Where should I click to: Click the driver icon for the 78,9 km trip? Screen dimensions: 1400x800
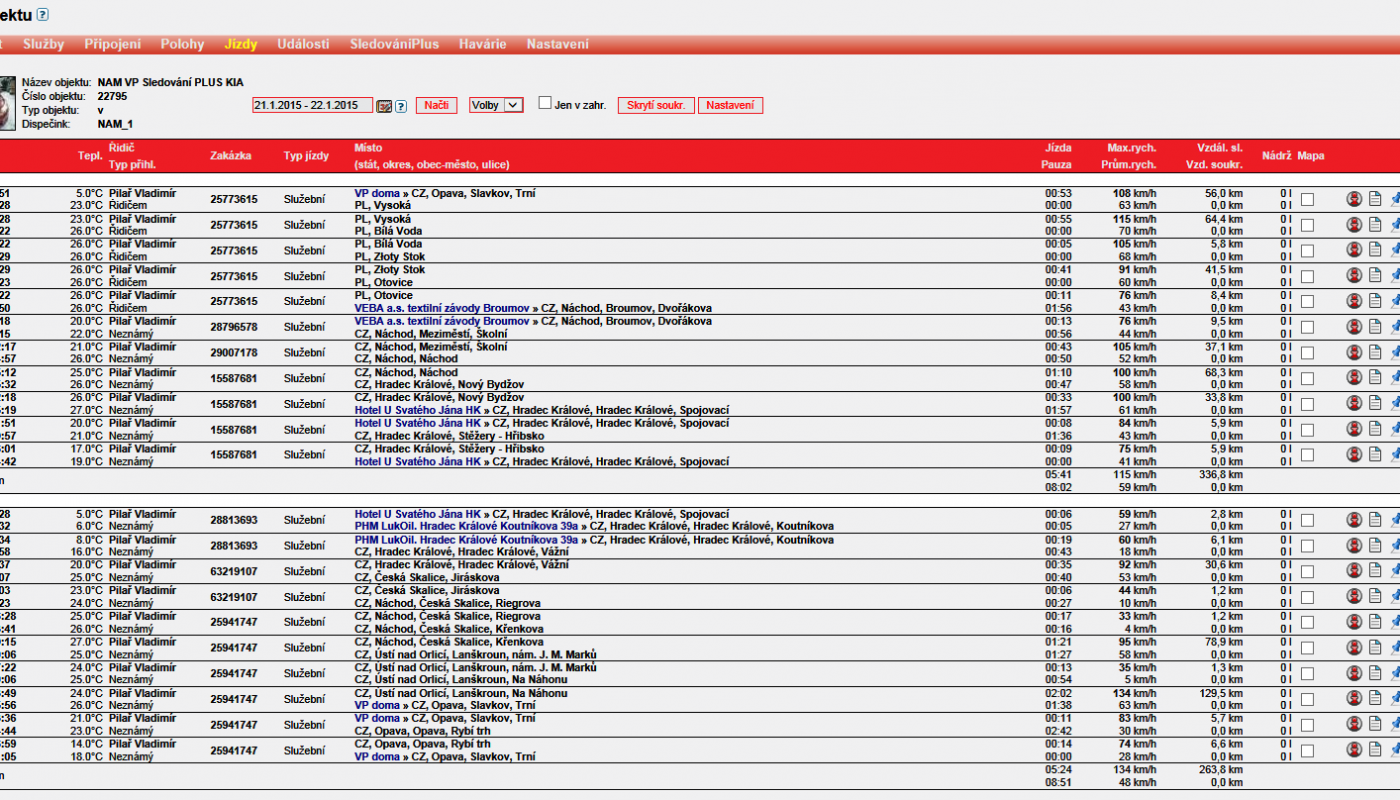coord(1354,647)
